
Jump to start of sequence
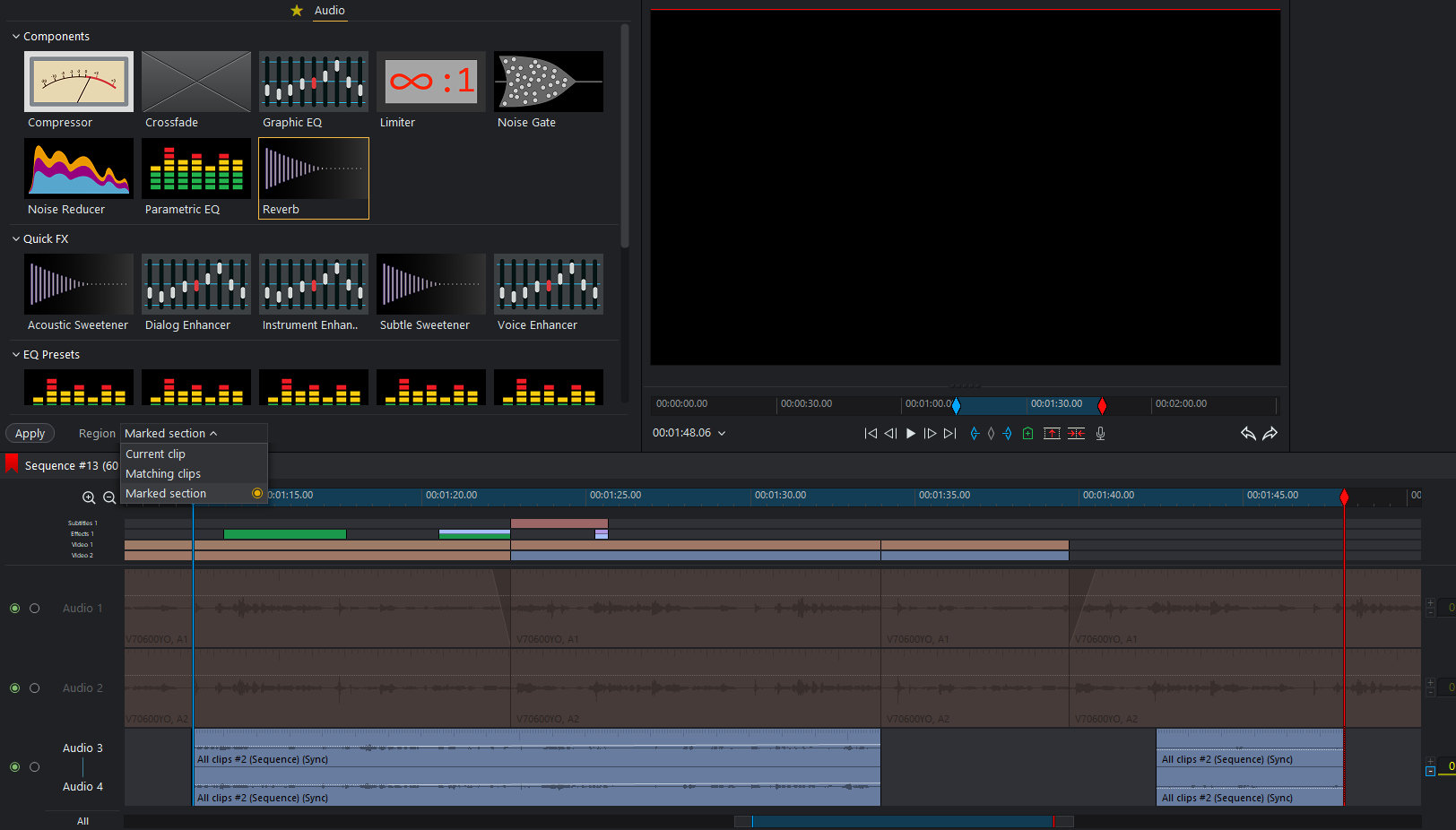(x=871, y=434)
